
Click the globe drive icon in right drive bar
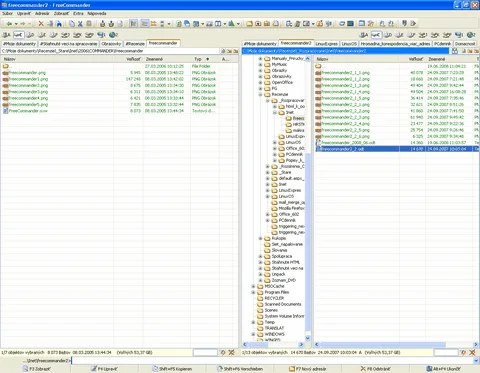[x=471, y=35]
